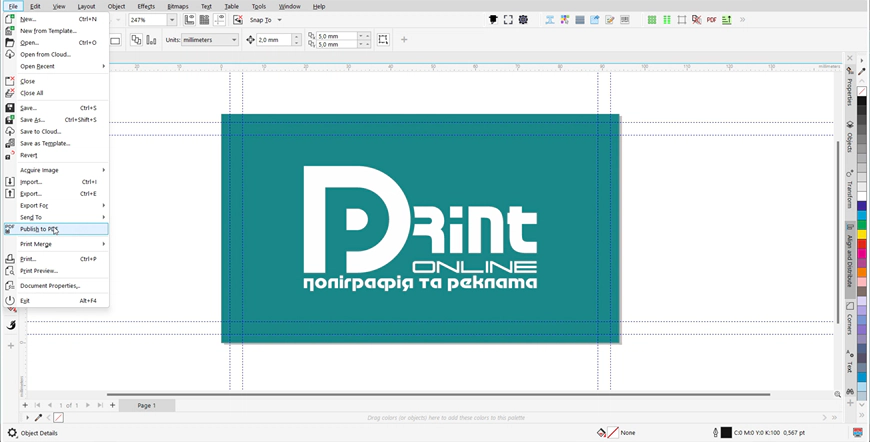Image resolution: width=870 pixels, height=442 pixels.
Task: Expand the Print Merge submenu
Action: tap(56, 244)
